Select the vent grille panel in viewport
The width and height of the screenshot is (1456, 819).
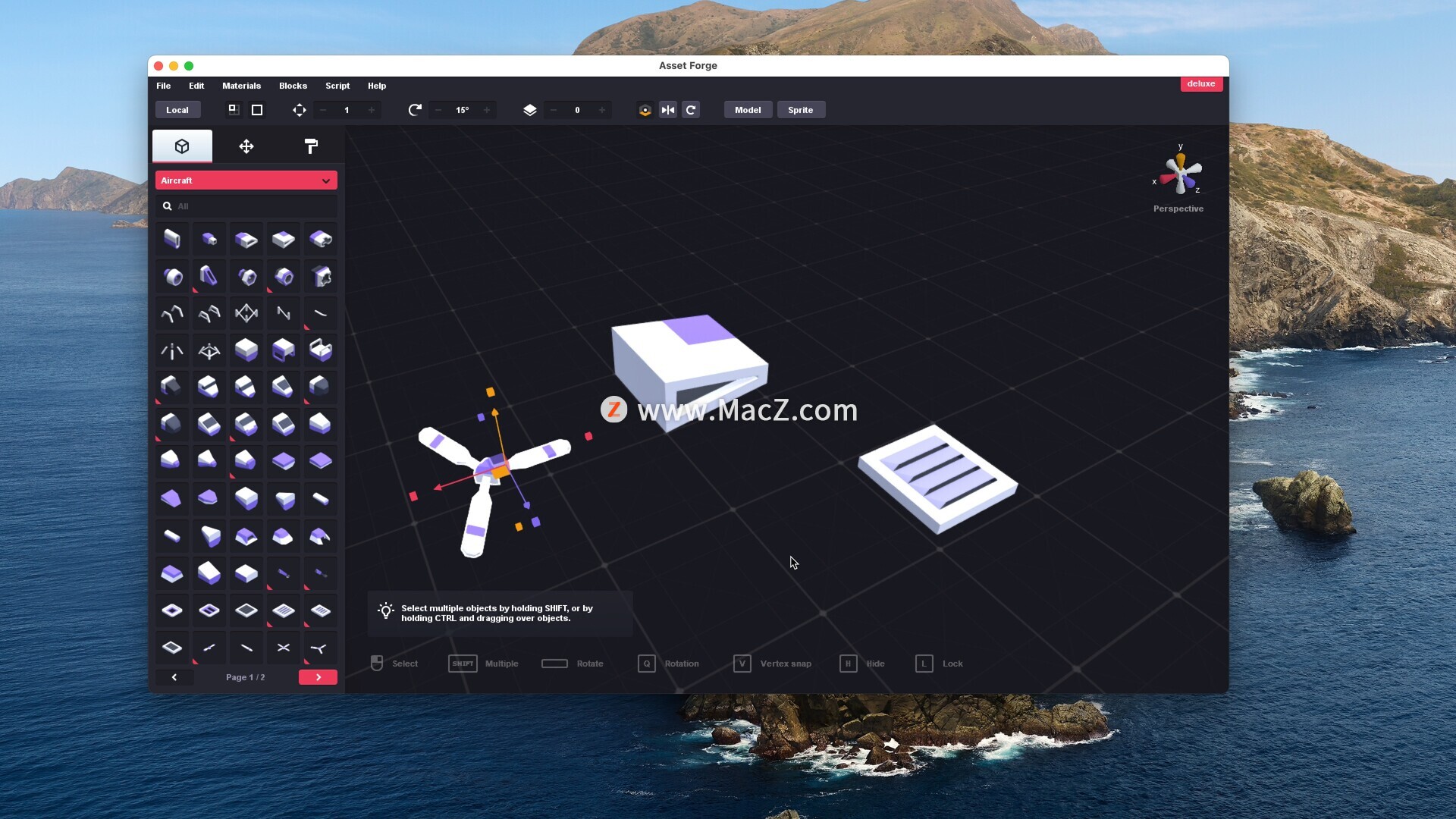938,479
